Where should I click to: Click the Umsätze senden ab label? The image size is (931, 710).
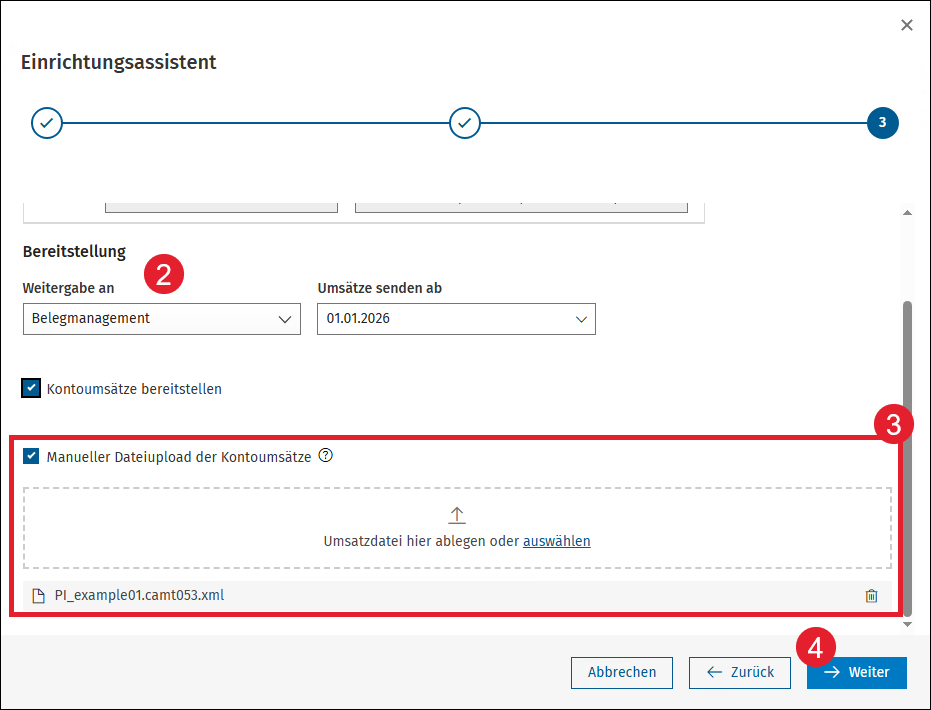[x=379, y=288]
